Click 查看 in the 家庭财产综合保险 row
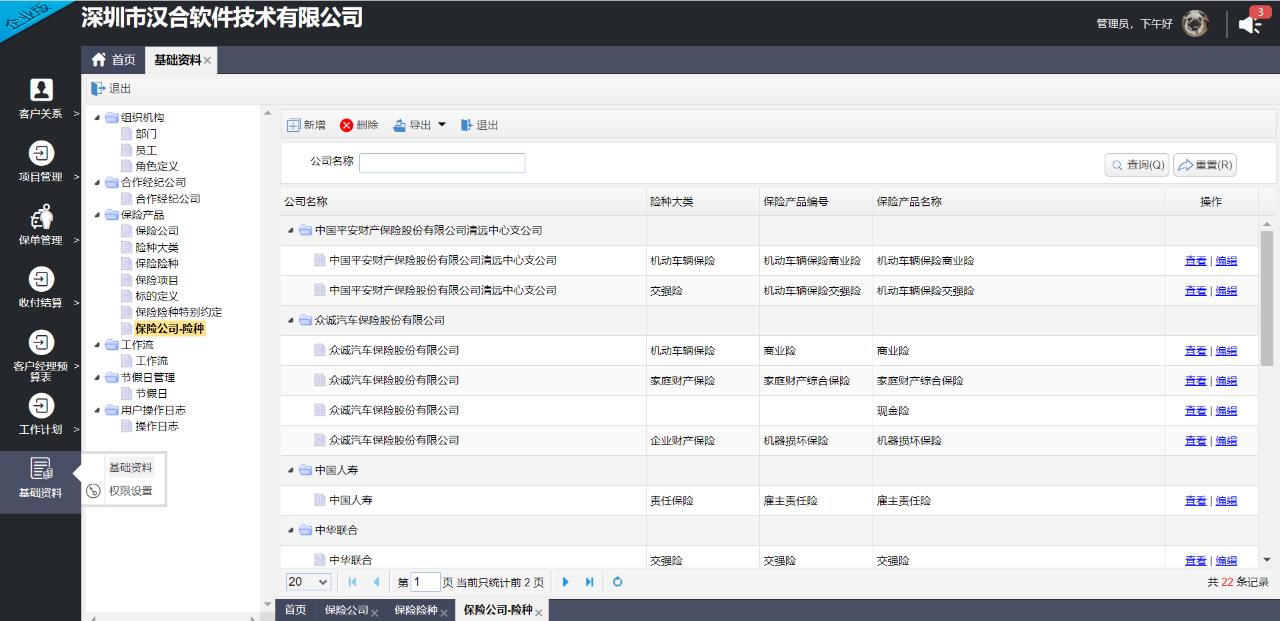The height and width of the screenshot is (621, 1280). click(1196, 381)
